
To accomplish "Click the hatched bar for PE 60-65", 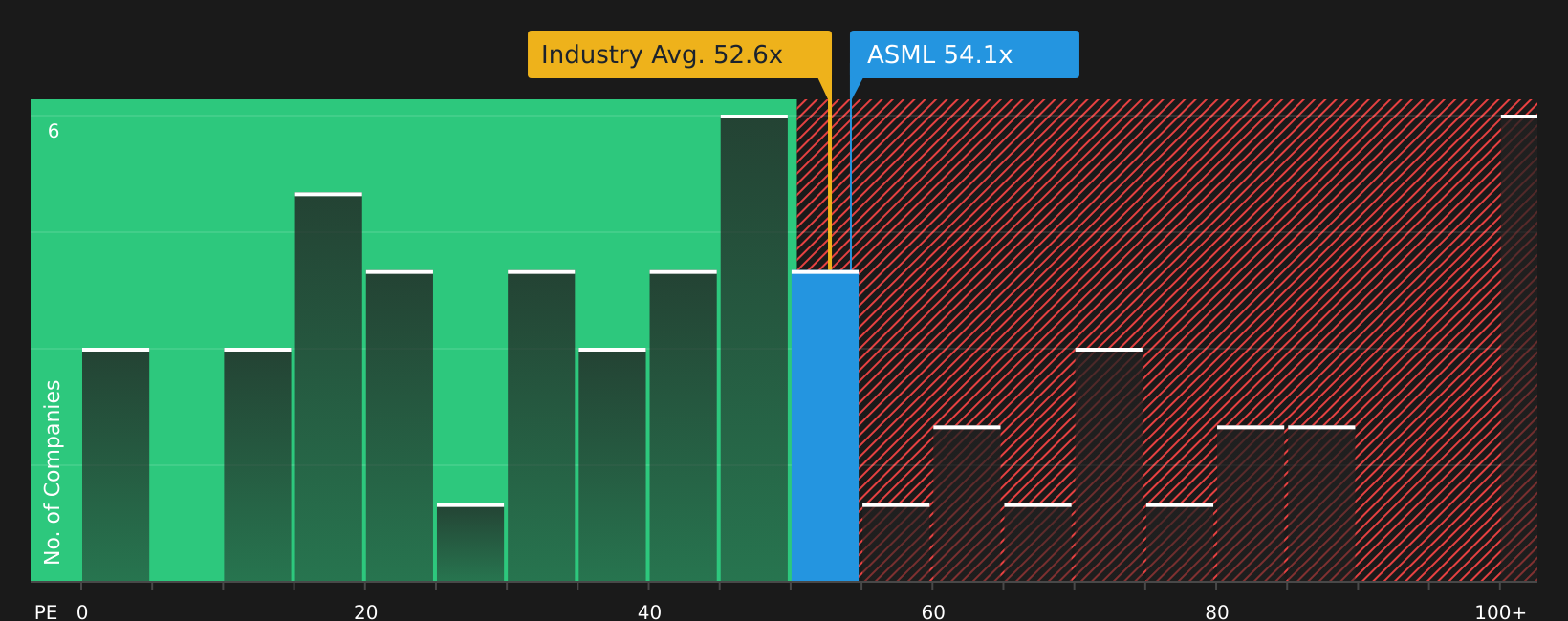I will [x=967, y=503].
